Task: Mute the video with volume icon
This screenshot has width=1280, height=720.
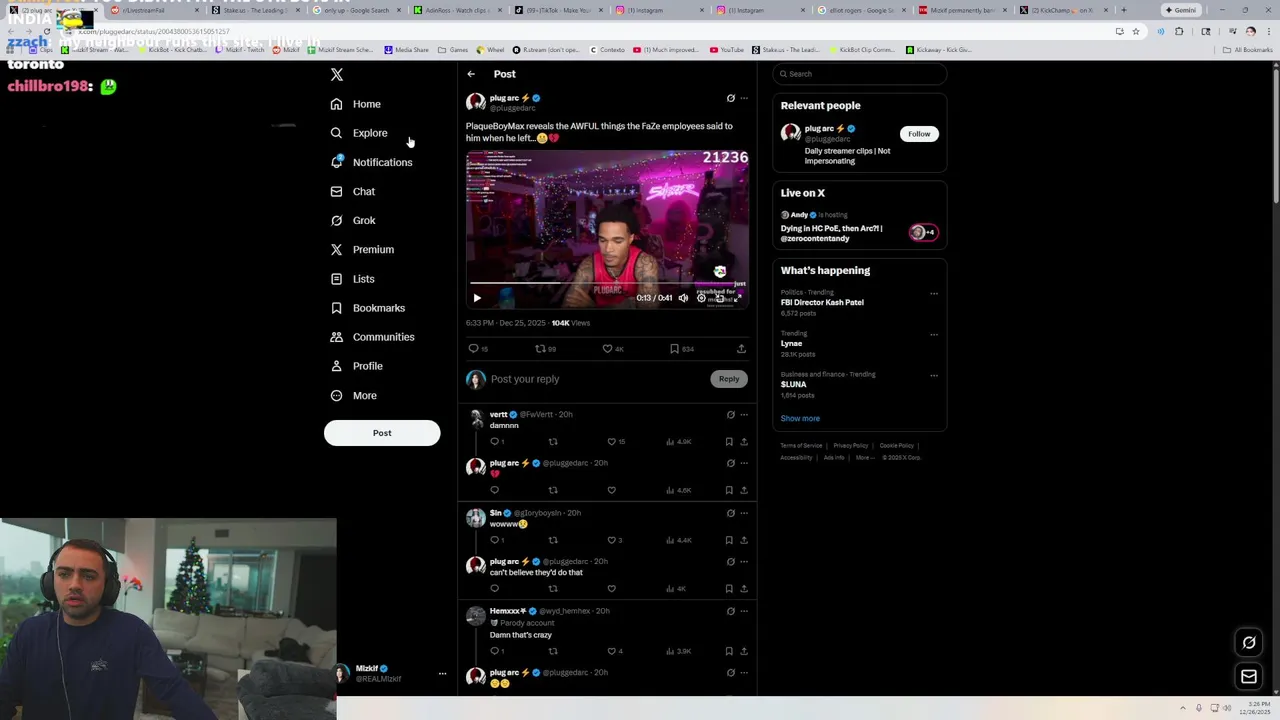Action: [x=683, y=298]
